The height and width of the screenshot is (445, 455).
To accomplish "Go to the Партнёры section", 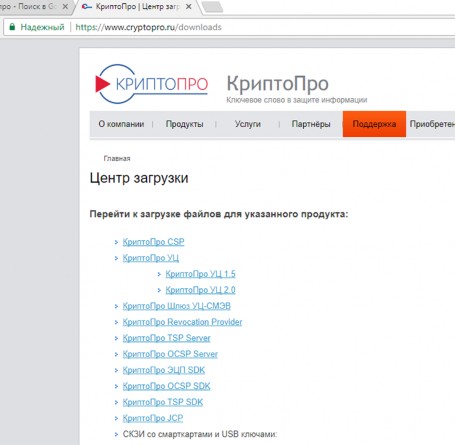I will (x=311, y=124).
